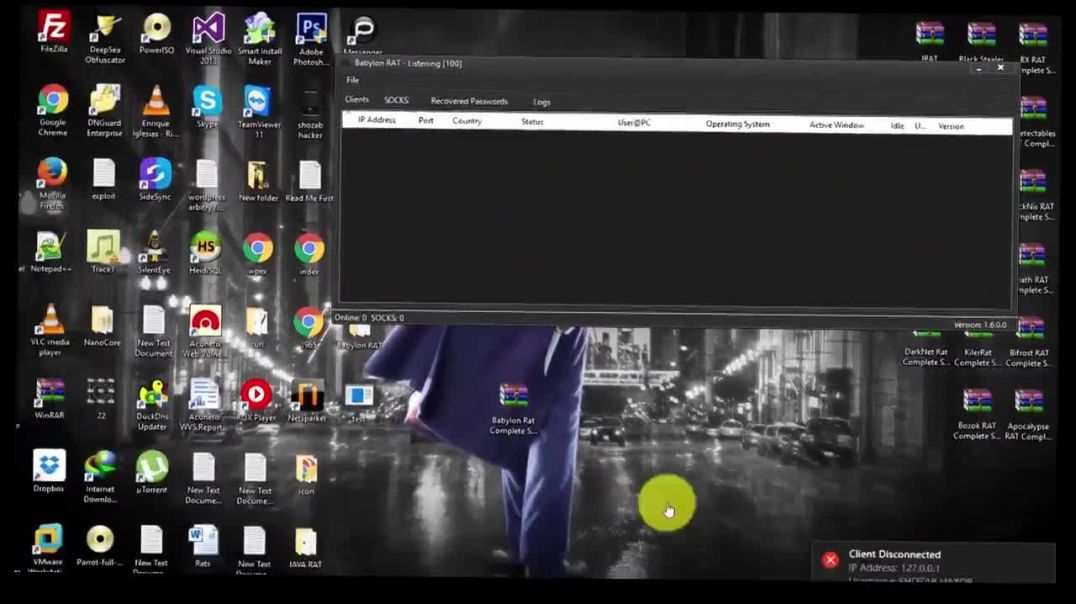Select the Enrique Iglesias media file icon
The height and width of the screenshot is (604, 1076).
pyautogui.click(x=156, y=111)
